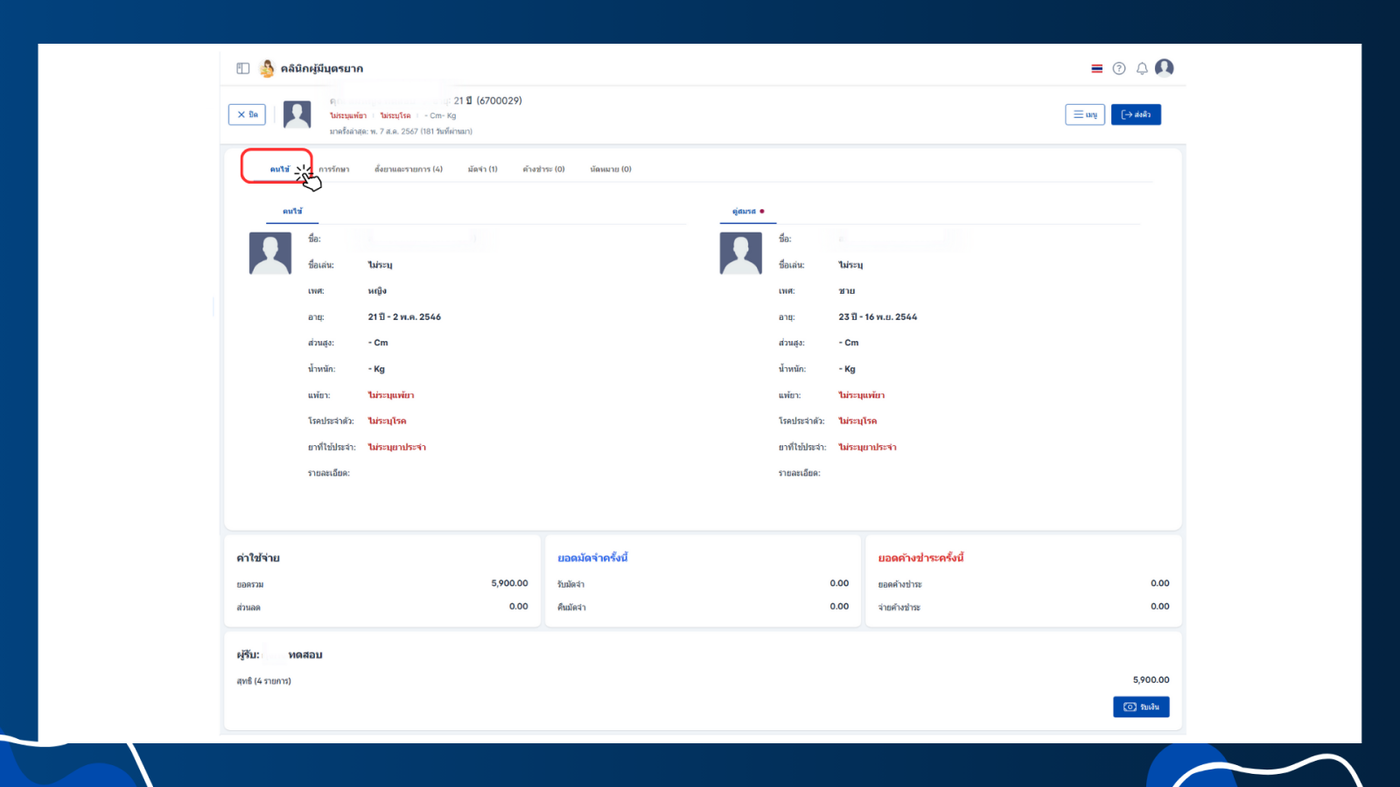
Task: Click ไม่ระบุแพ้ยา in the คนไข้ section
Action: 391,395
